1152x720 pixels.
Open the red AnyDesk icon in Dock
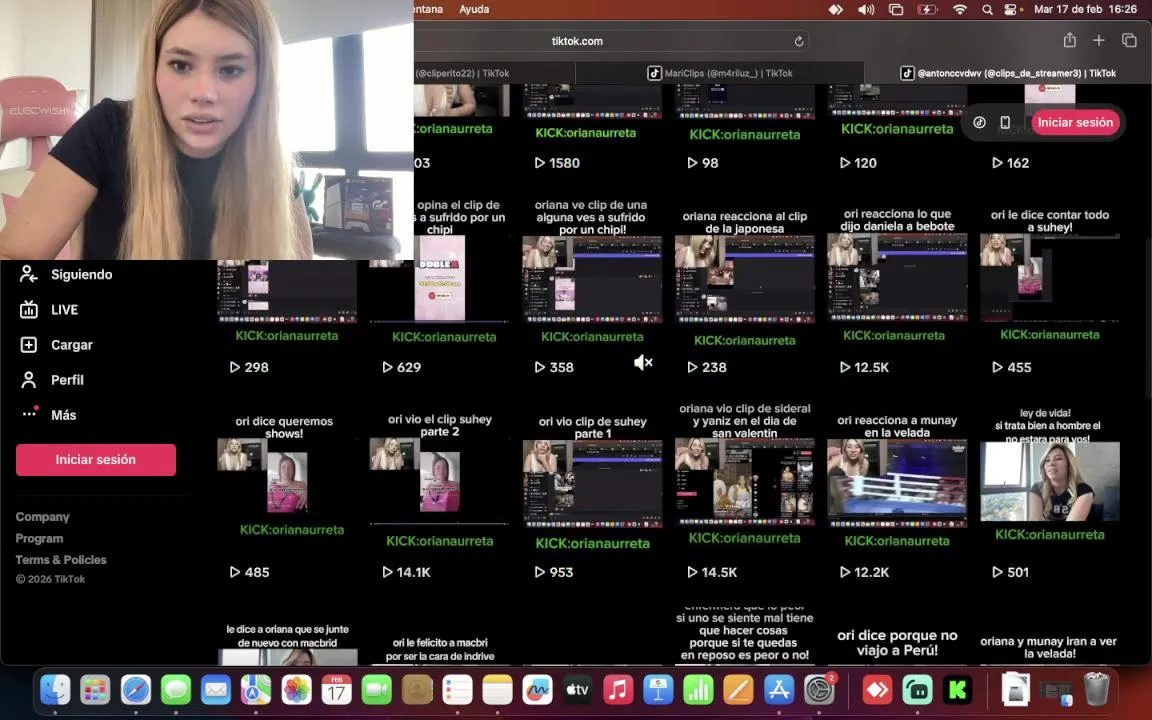[877, 690]
